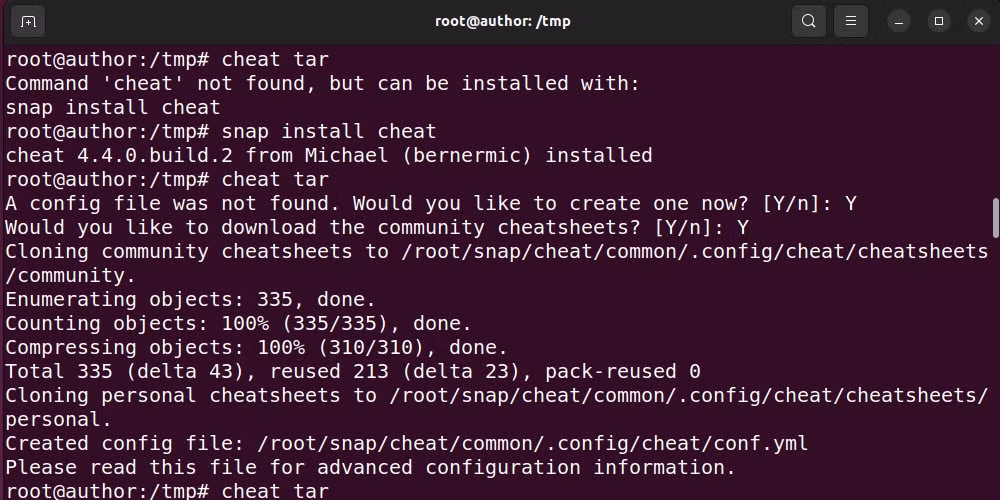
Task: Click the terminal scrollbar thumb
Action: (x=996, y=218)
